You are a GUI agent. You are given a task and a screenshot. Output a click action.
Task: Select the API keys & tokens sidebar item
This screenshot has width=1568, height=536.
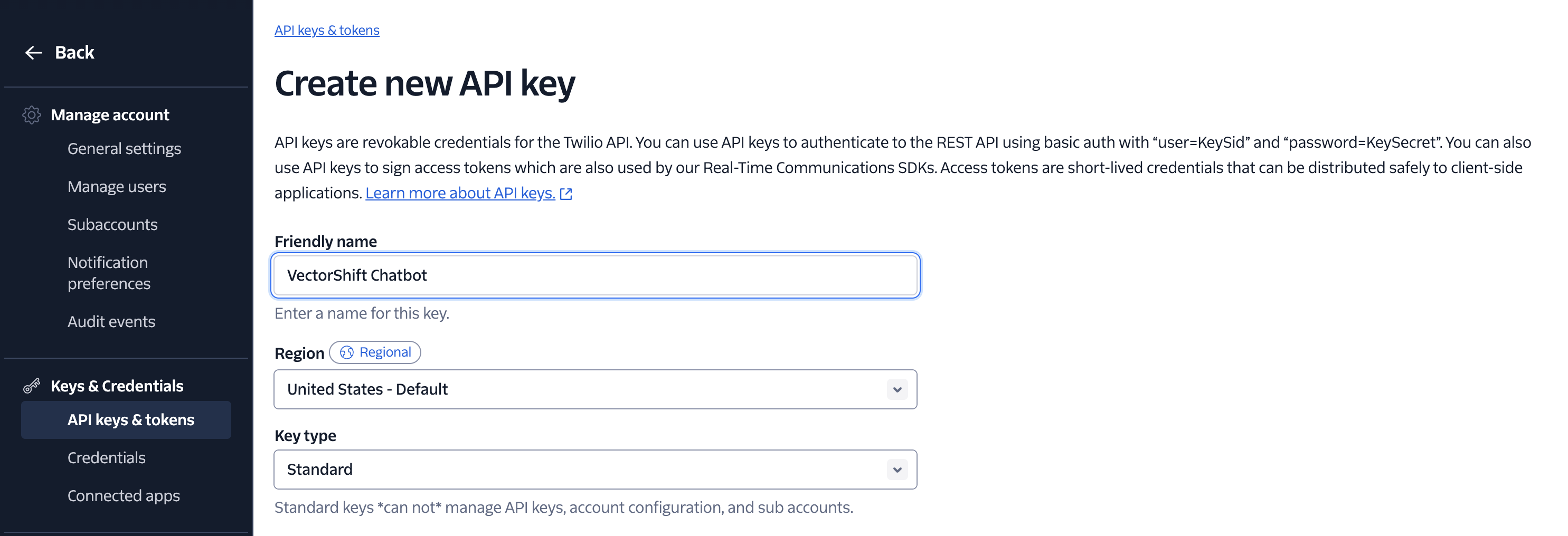(x=131, y=420)
